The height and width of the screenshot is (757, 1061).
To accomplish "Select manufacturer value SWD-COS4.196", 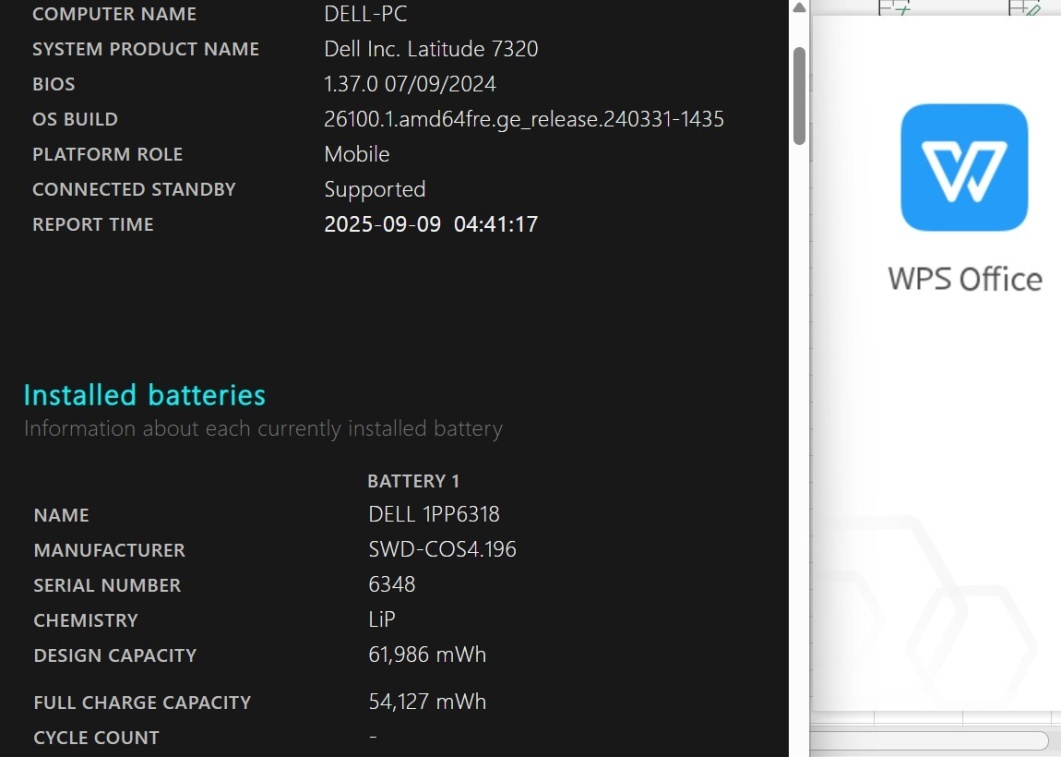I will [x=443, y=550].
